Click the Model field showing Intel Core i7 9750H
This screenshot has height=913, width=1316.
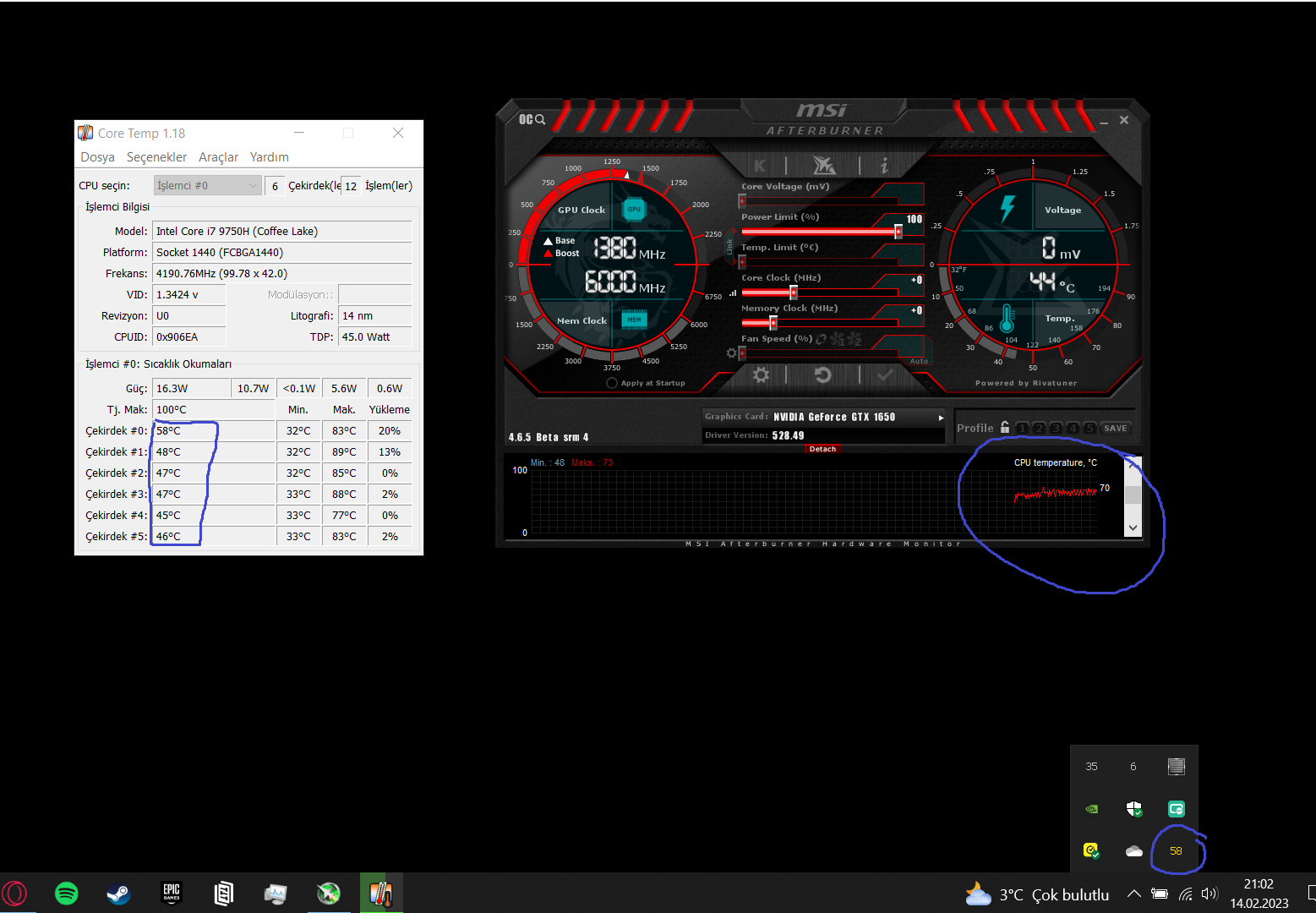(282, 232)
